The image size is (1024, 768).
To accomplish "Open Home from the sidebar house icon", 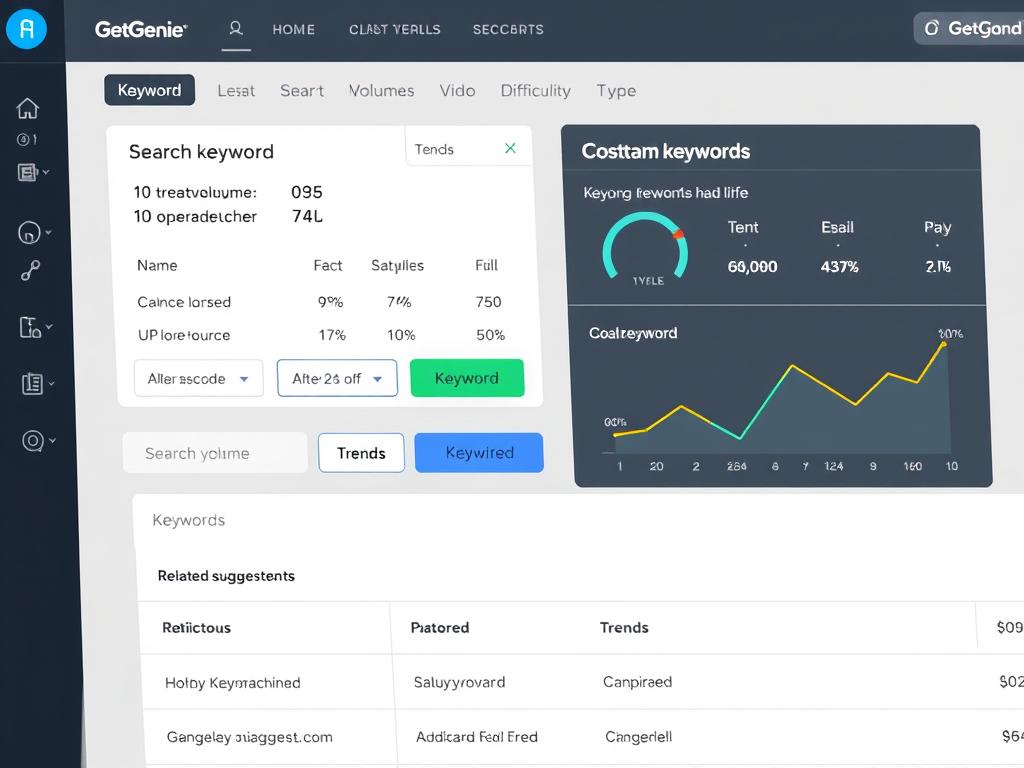I will 28,108.
